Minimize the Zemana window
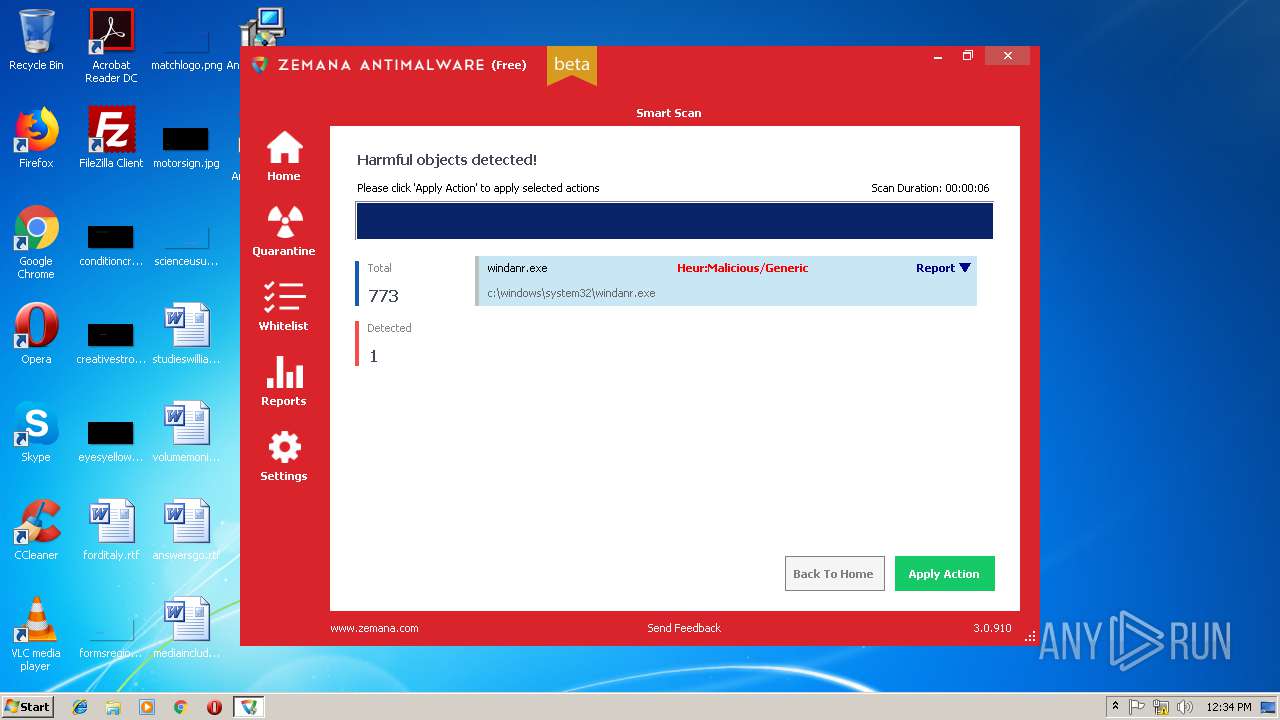The width and height of the screenshot is (1280, 720). [x=937, y=56]
